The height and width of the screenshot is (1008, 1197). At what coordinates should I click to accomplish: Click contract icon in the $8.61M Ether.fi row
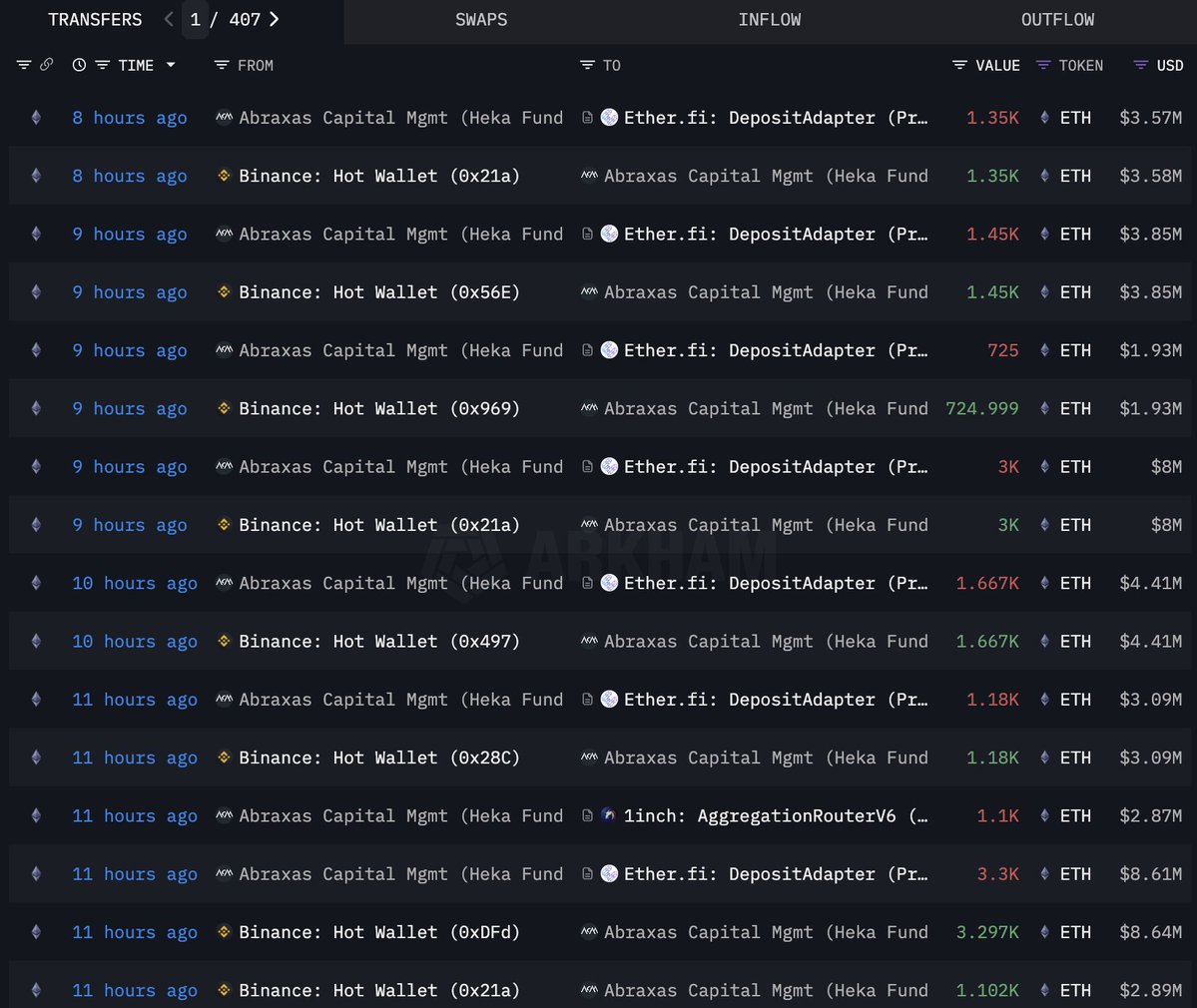pos(587,873)
